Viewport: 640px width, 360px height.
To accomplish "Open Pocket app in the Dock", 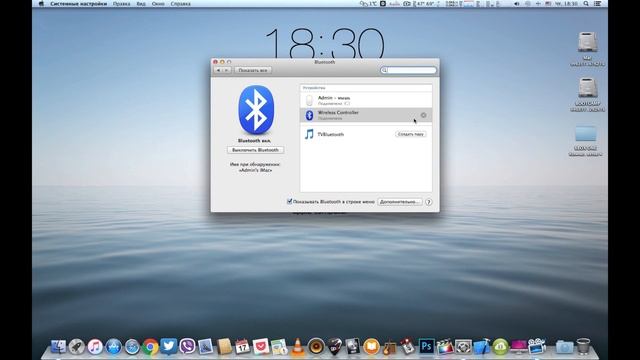I will coord(261,347).
